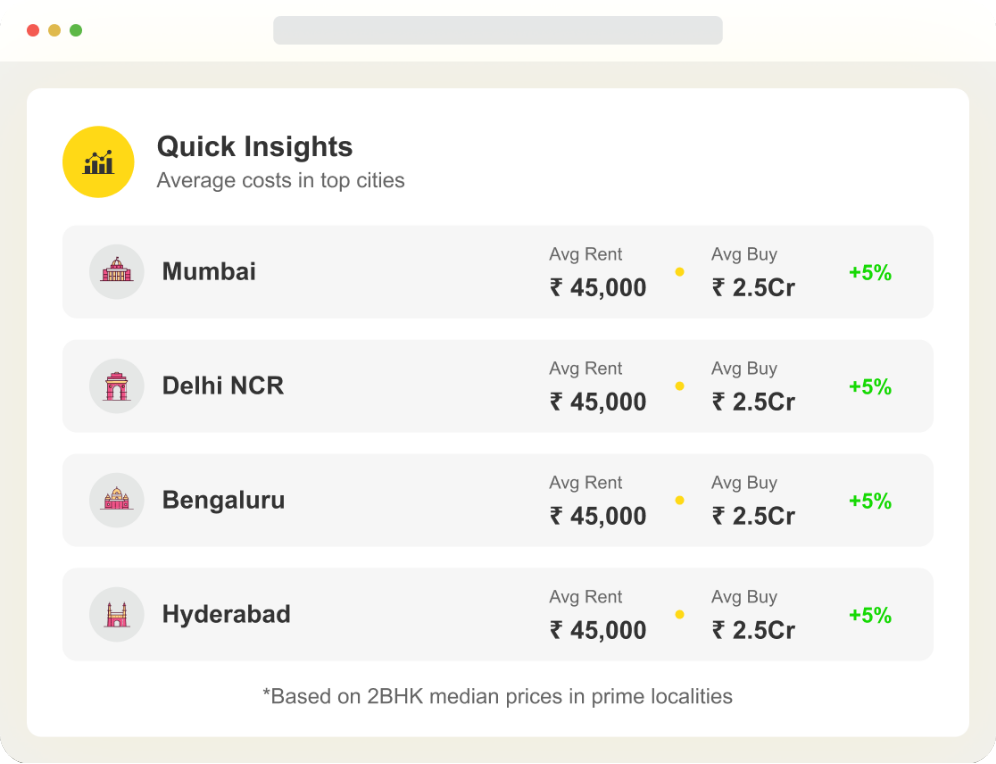Click the Mumbai landmark icon
This screenshot has width=996, height=764.
pyautogui.click(x=117, y=271)
